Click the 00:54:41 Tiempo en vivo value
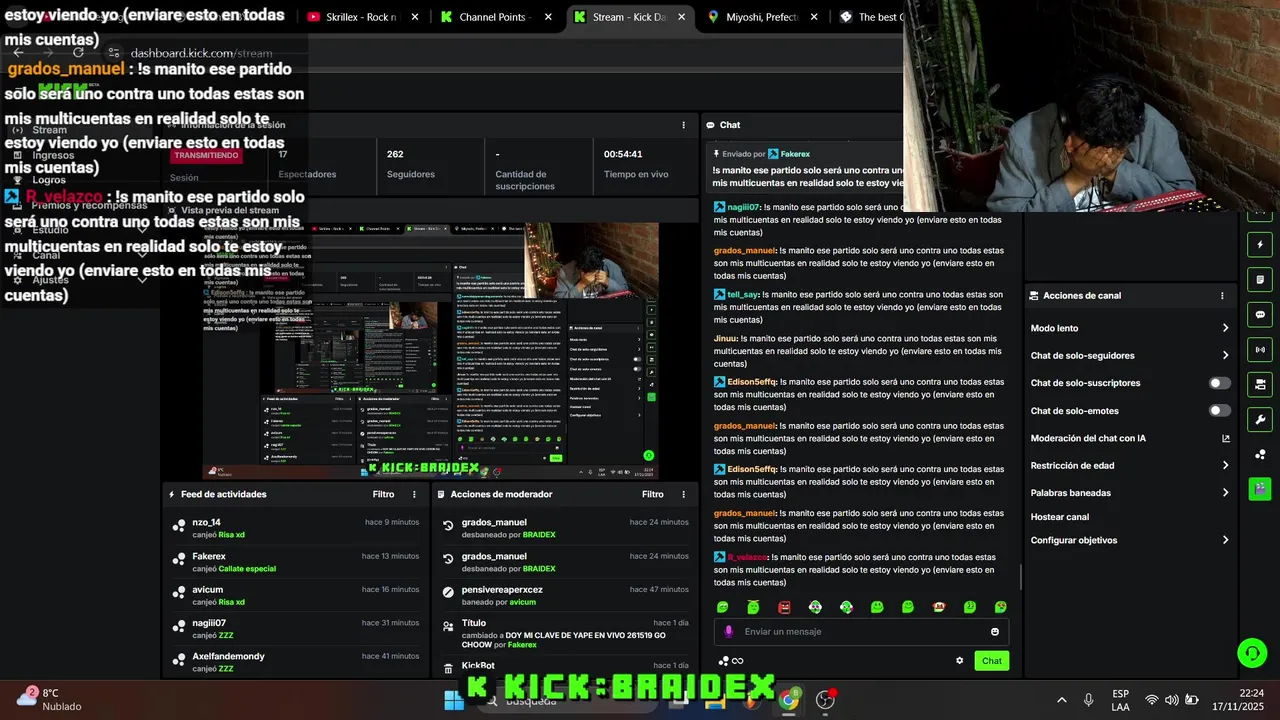The width and height of the screenshot is (1280, 720). tap(623, 154)
